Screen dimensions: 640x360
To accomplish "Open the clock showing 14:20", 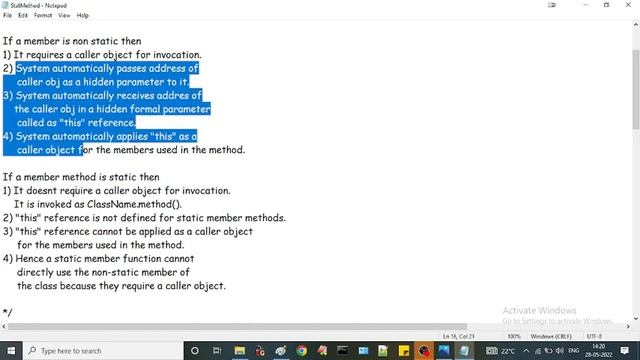I will point(598,351).
